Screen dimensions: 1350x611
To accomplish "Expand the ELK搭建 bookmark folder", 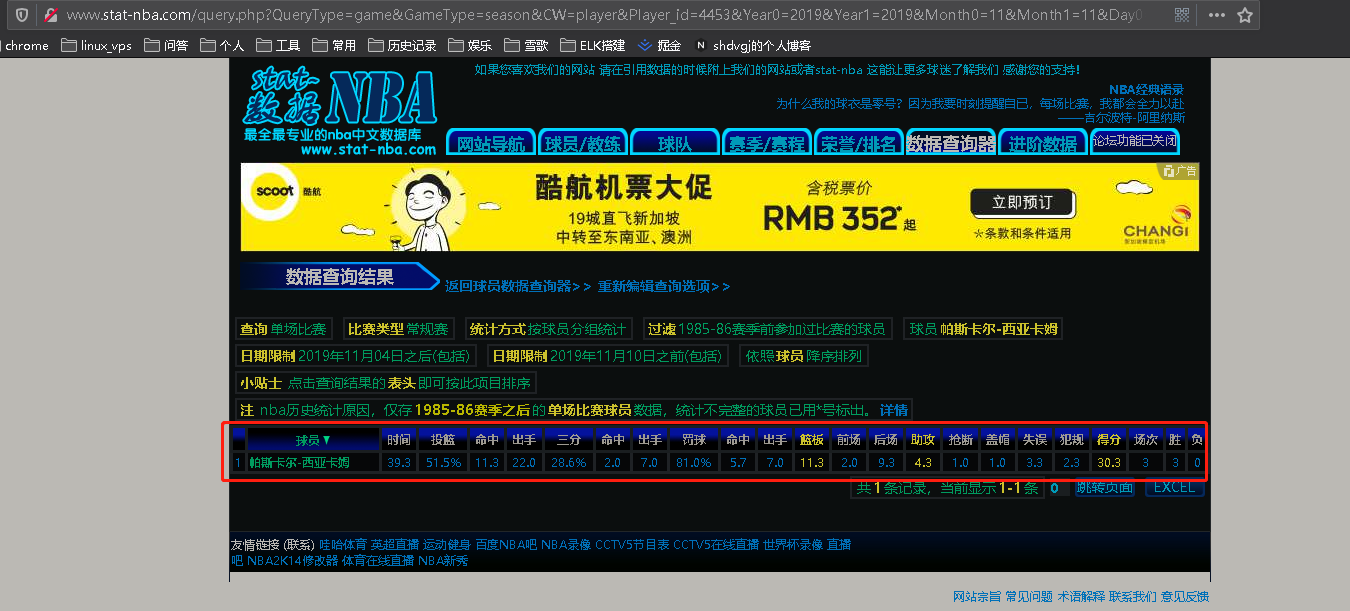I will click(593, 45).
